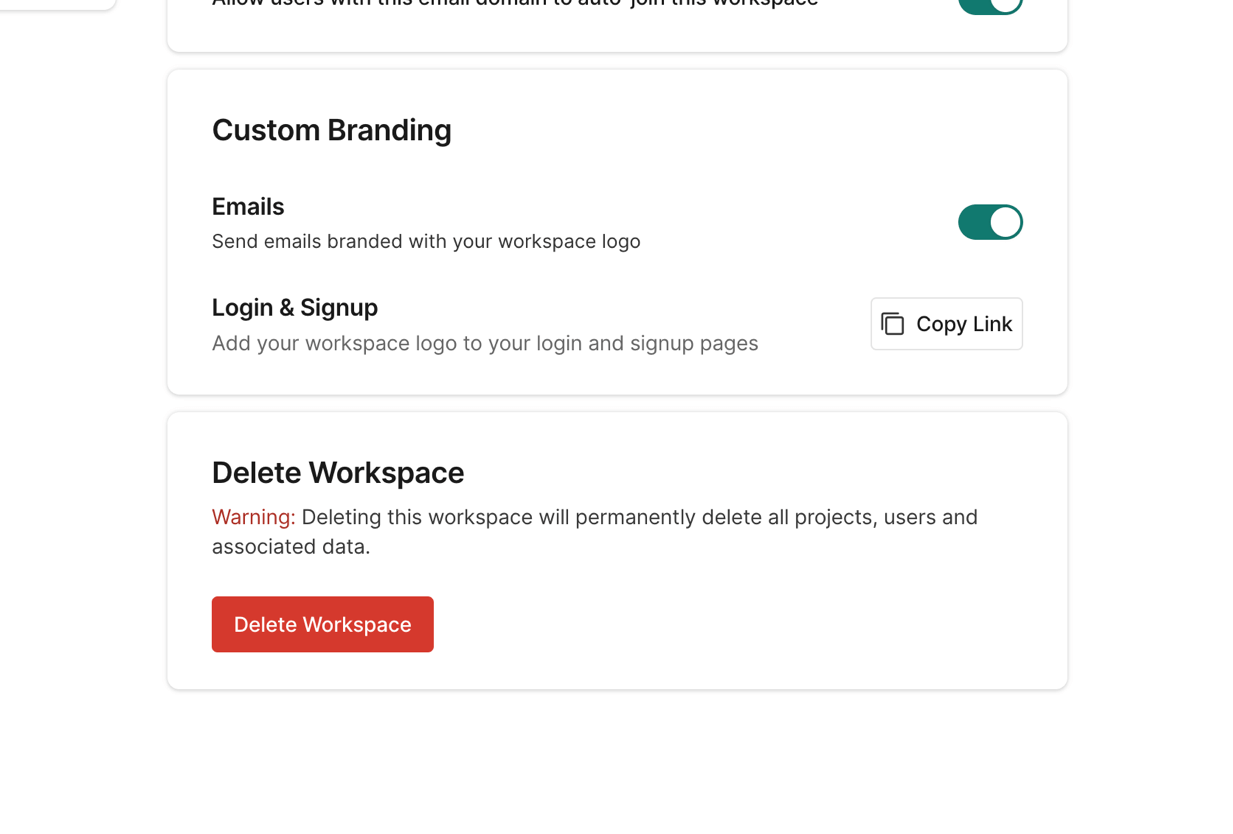Select the Emails setting label
The image size is (1233, 834).
(248, 207)
